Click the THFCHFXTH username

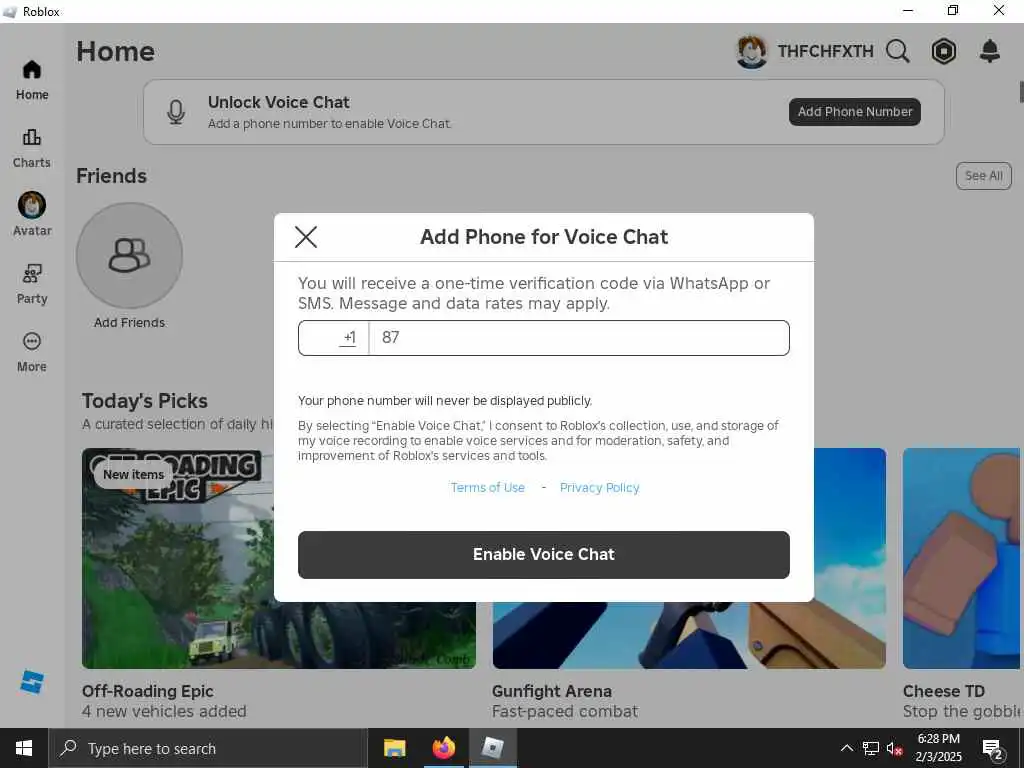click(x=825, y=51)
